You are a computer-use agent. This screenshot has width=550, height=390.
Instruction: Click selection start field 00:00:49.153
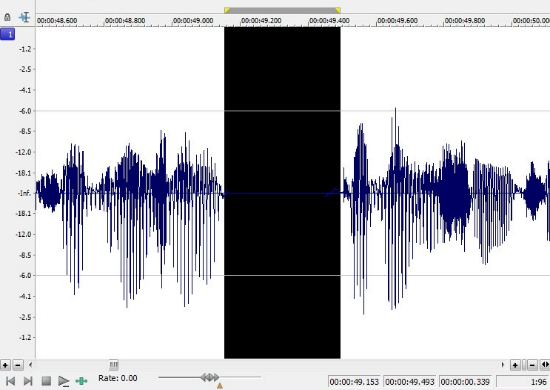click(354, 382)
